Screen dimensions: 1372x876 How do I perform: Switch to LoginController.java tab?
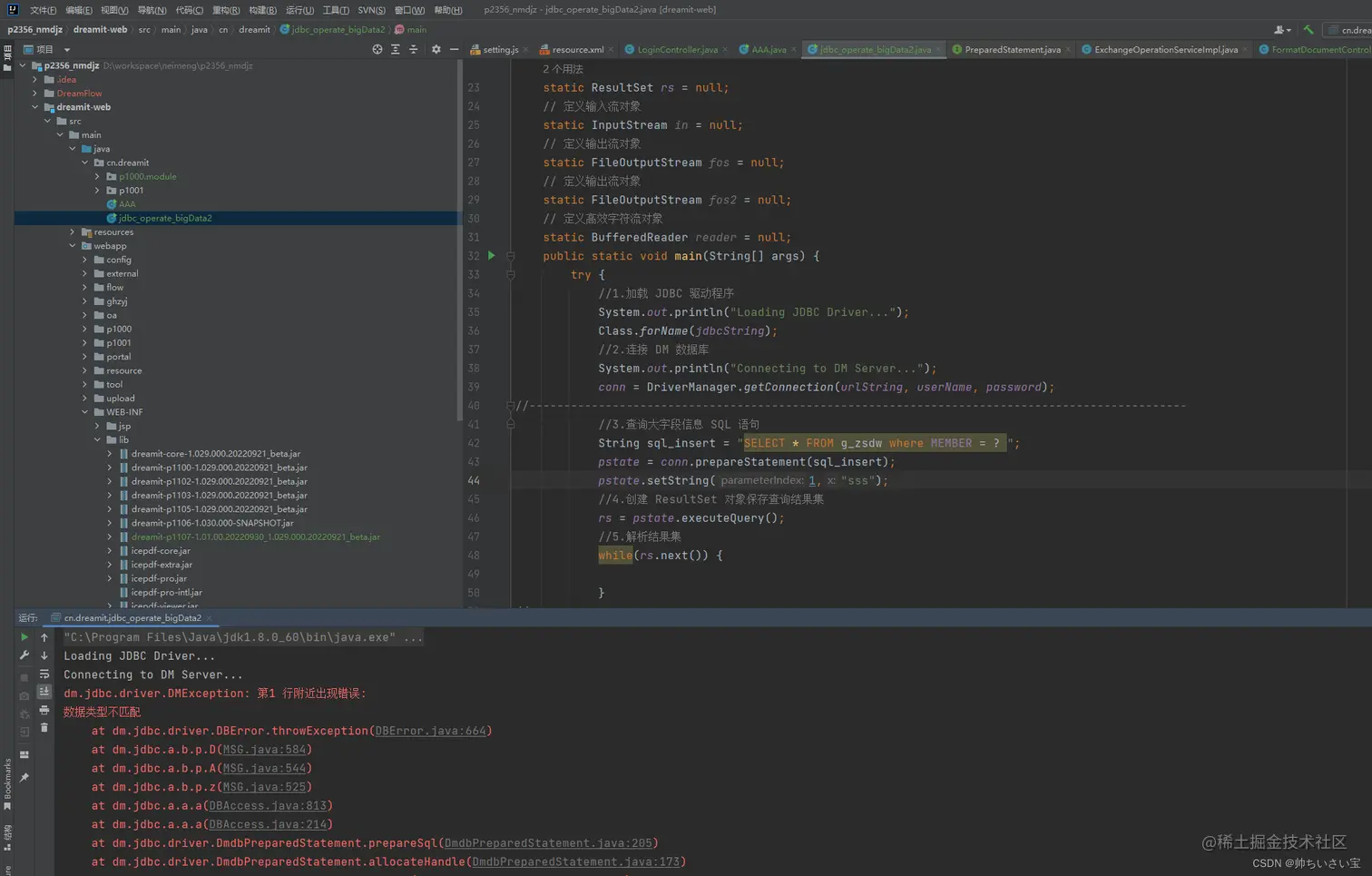click(x=677, y=50)
